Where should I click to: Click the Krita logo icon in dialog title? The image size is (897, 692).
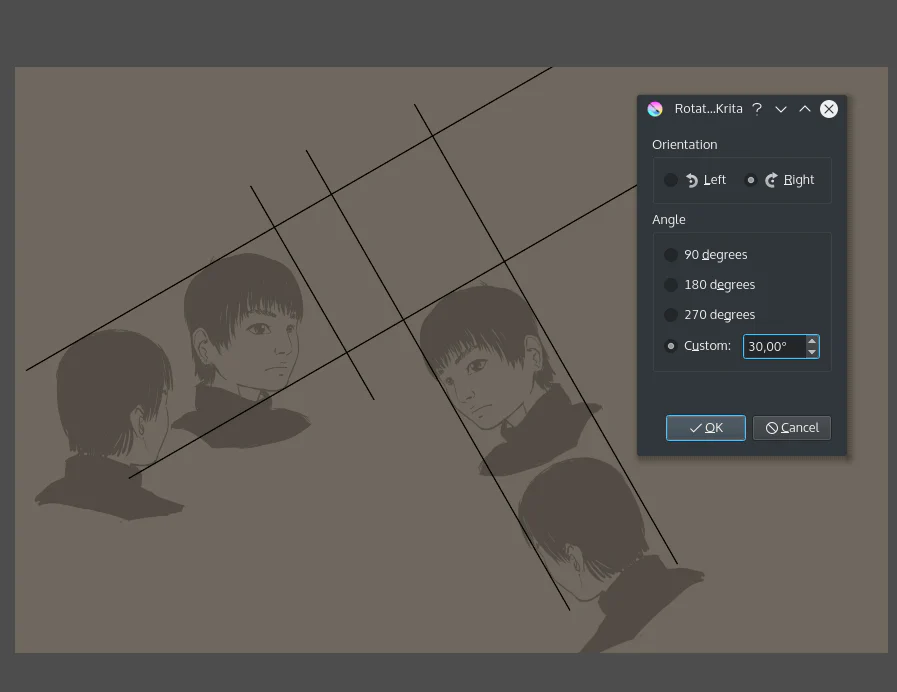(655, 109)
